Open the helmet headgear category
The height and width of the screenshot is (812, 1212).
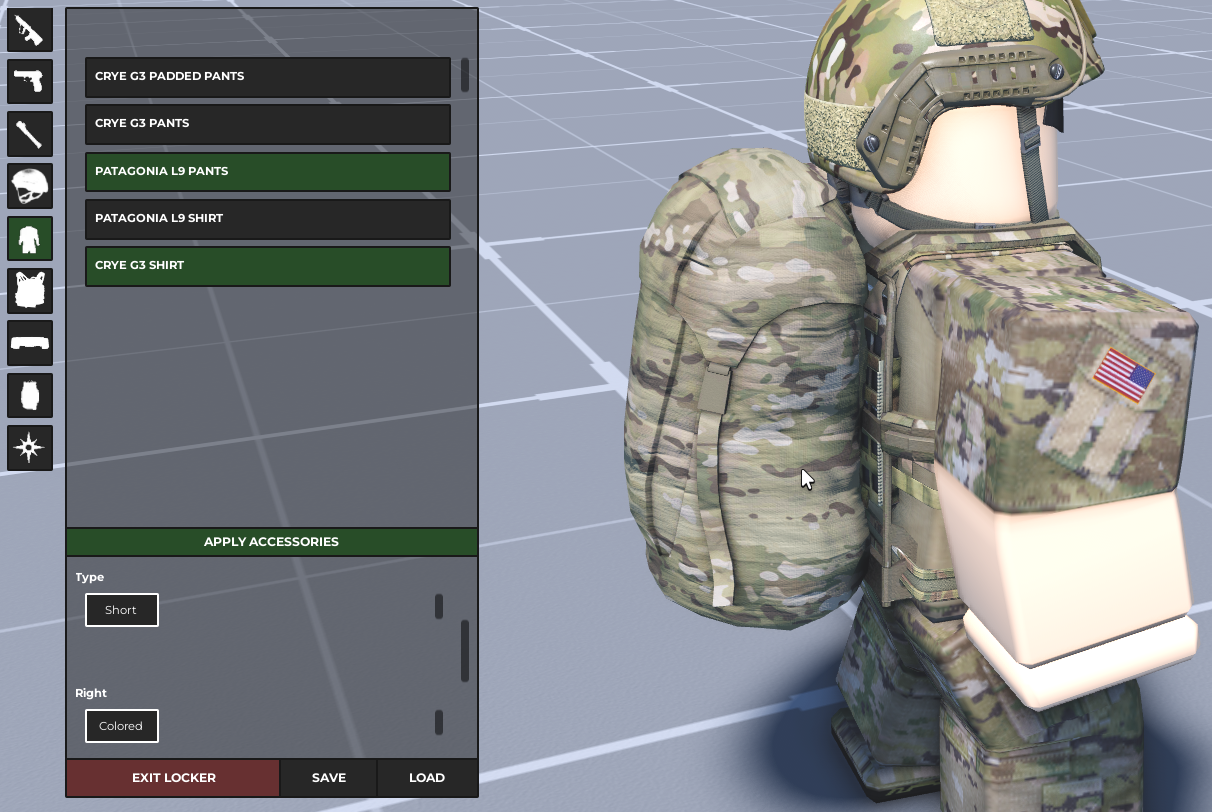tap(30, 186)
